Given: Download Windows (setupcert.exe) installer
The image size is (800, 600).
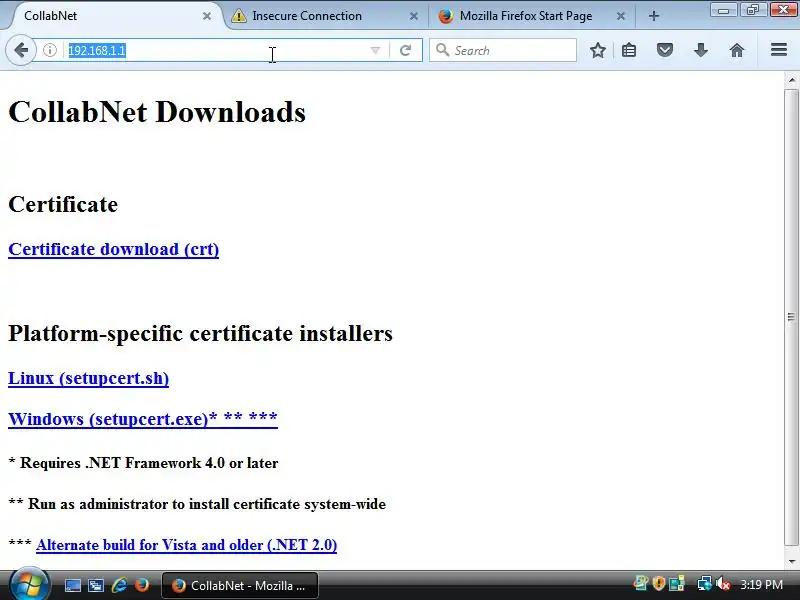Looking at the screenshot, I should point(143,419).
